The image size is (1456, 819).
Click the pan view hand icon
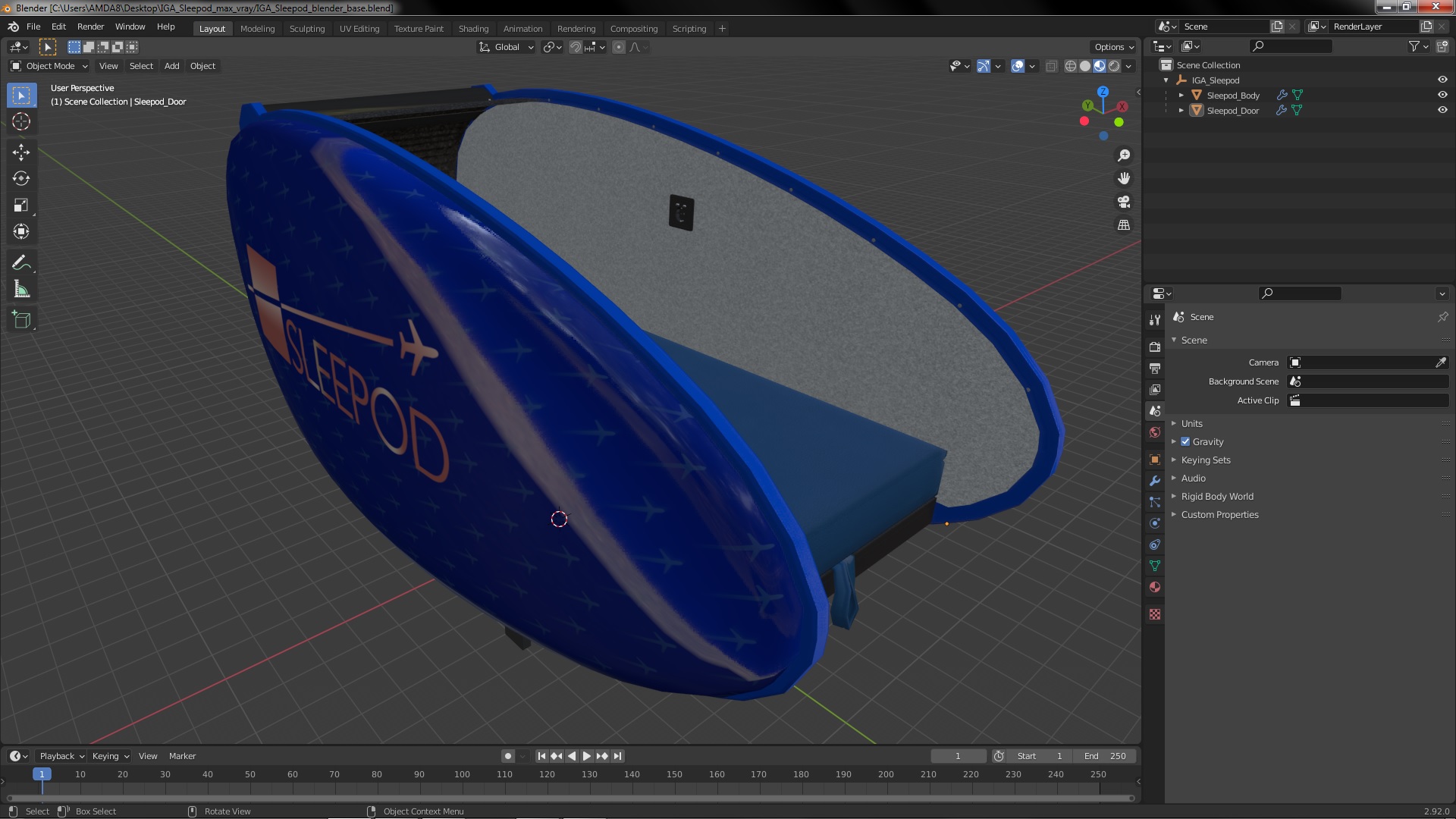click(x=1124, y=178)
